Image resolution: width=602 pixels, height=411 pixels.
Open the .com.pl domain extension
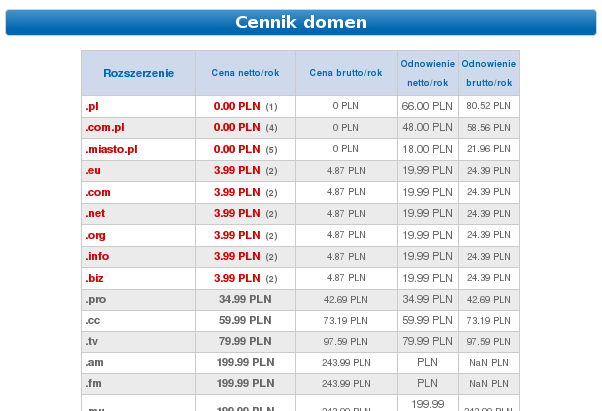click(105, 127)
